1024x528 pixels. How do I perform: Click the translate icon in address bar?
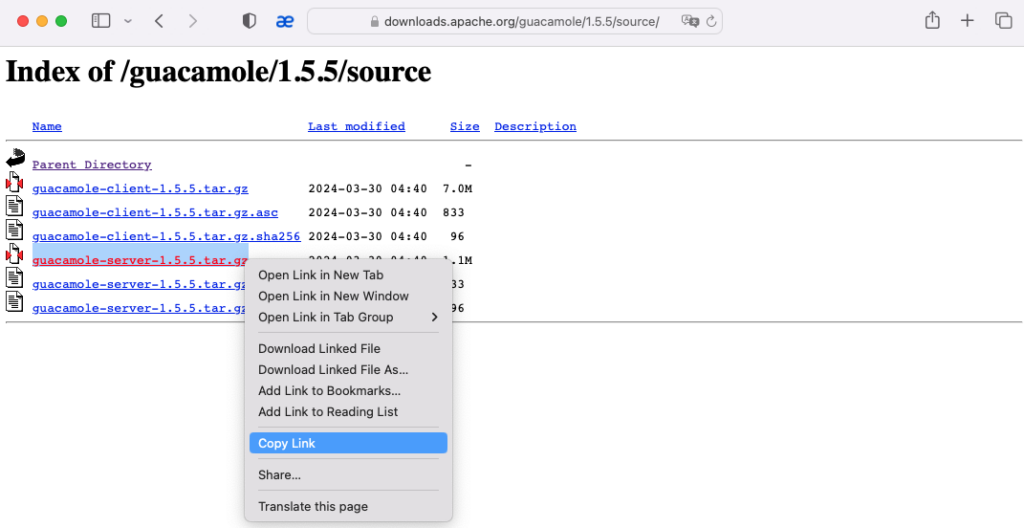pyautogui.click(x=690, y=21)
